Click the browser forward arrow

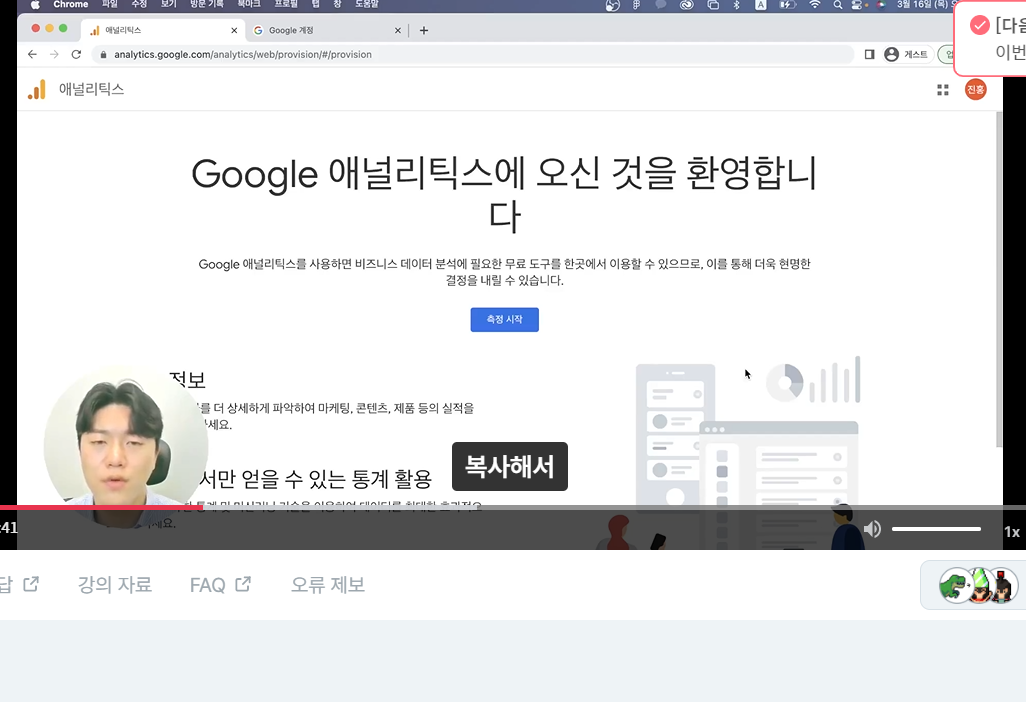click(x=54, y=54)
